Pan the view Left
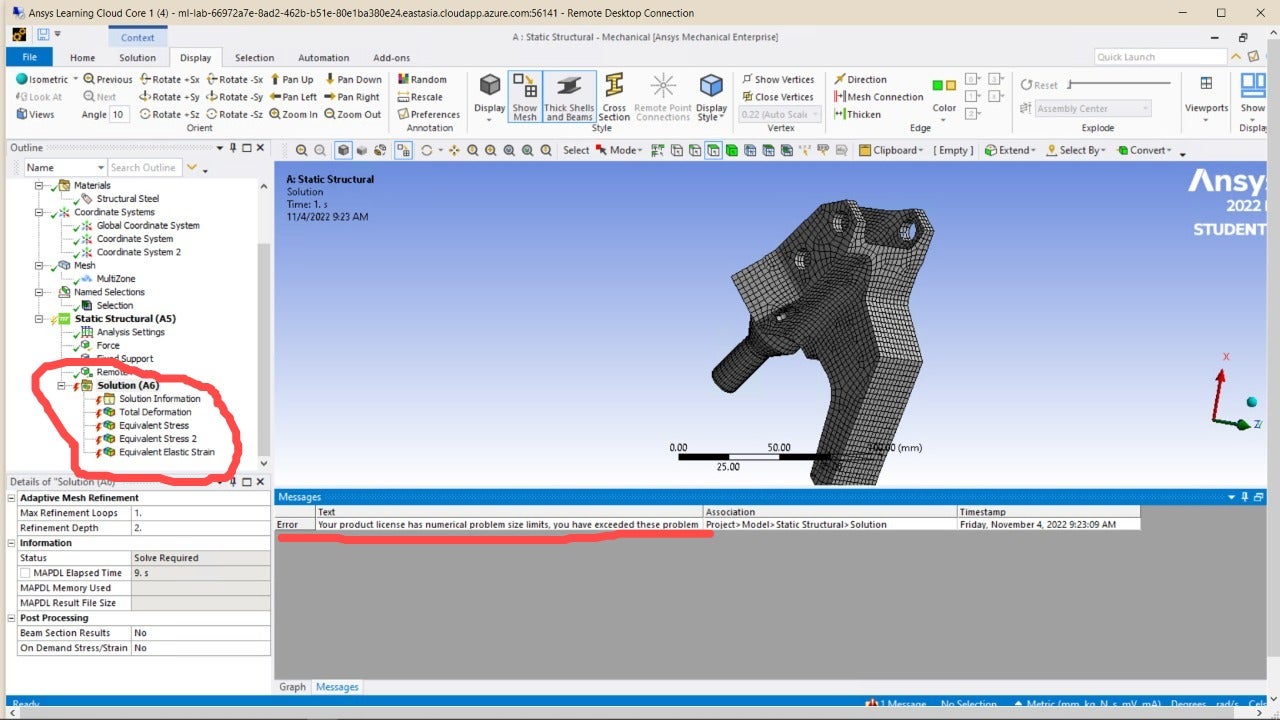 (x=293, y=97)
